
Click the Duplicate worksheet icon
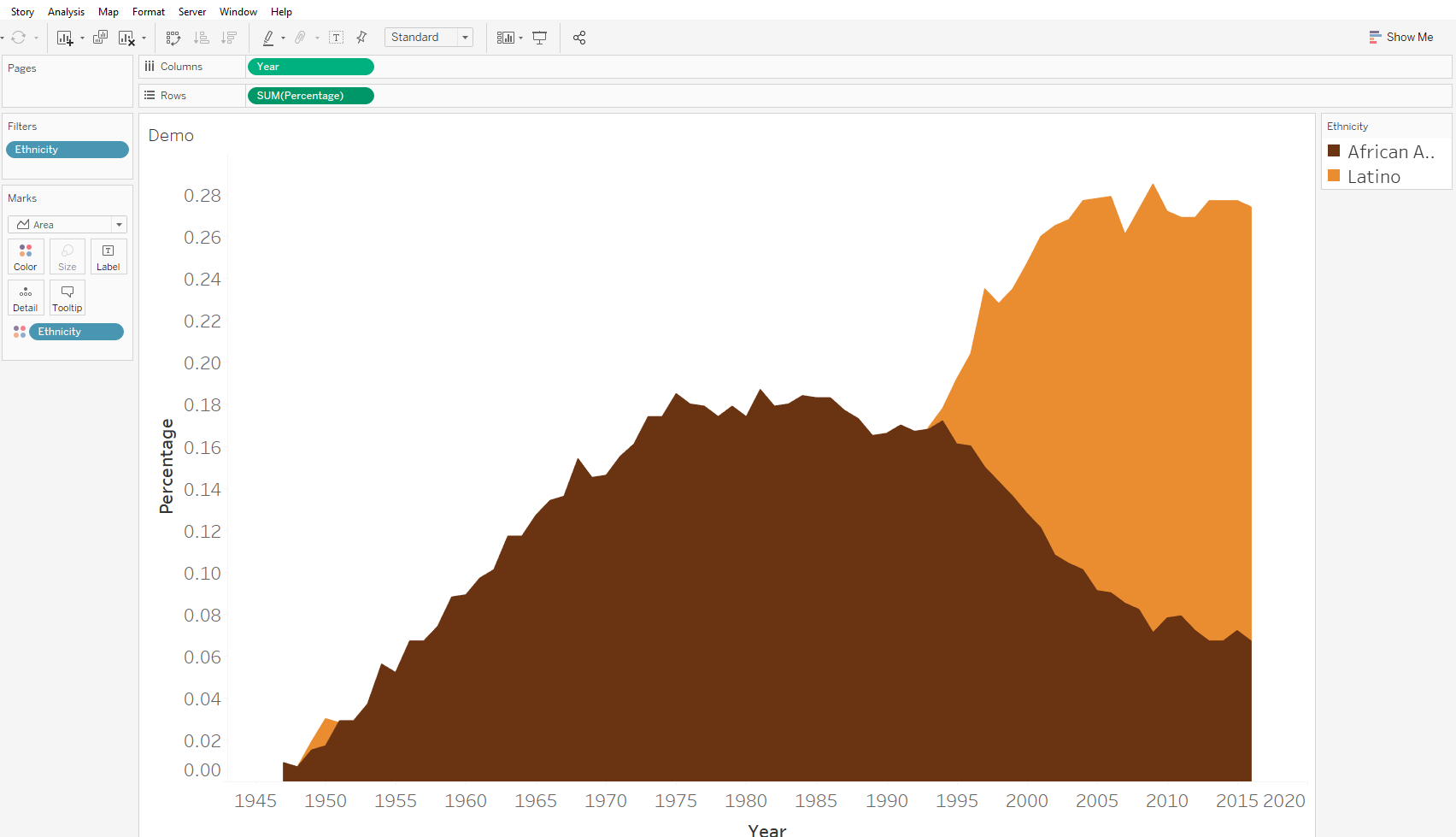[100, 38]
